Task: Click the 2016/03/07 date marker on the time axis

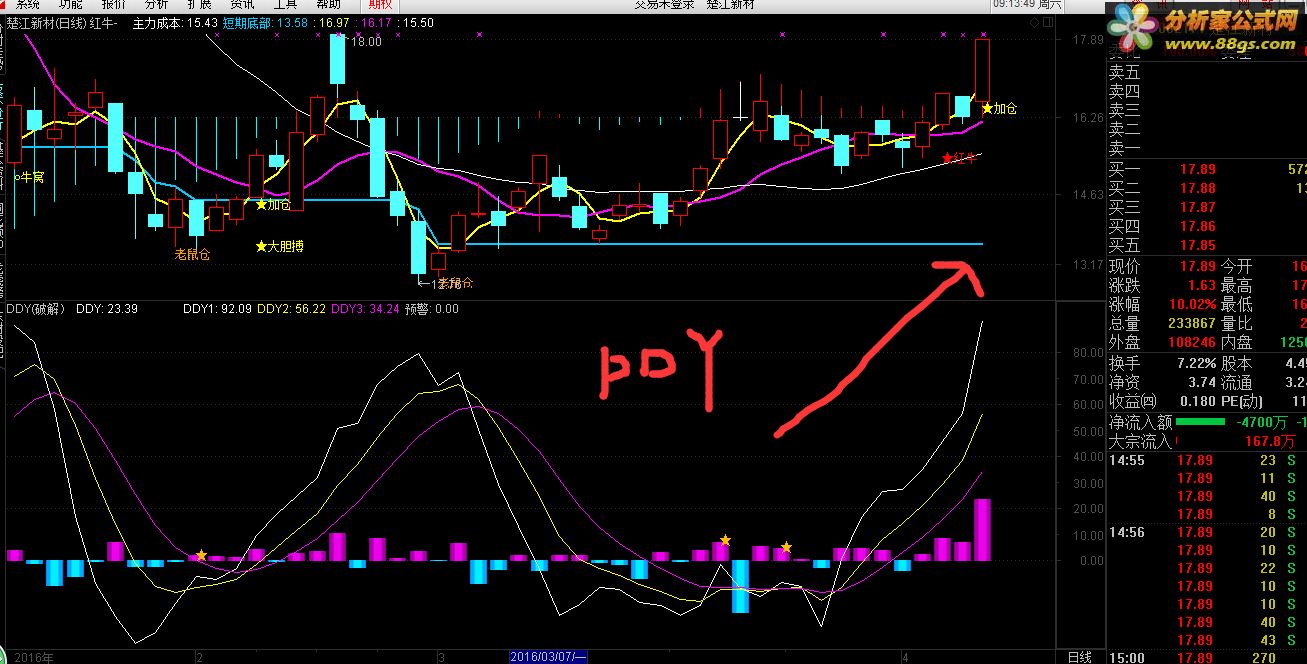Action: (x=547, y=656)
